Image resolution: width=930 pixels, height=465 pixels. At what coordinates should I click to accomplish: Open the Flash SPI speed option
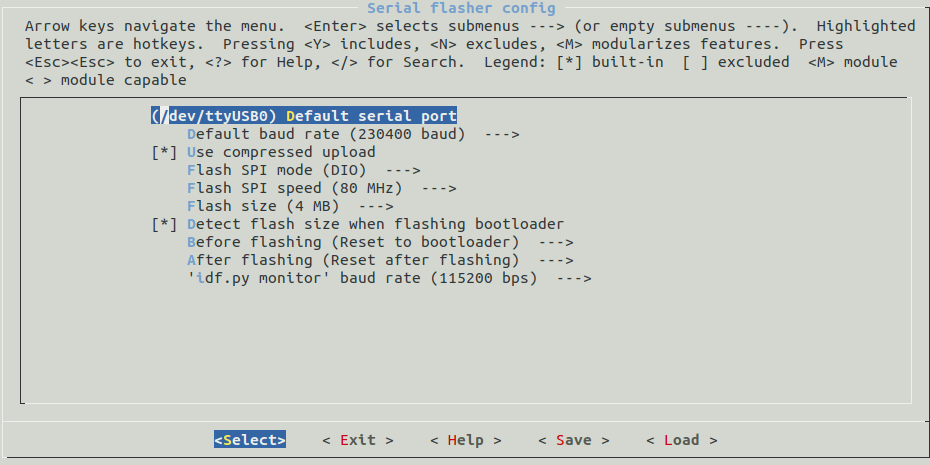[x=294, y=188]
